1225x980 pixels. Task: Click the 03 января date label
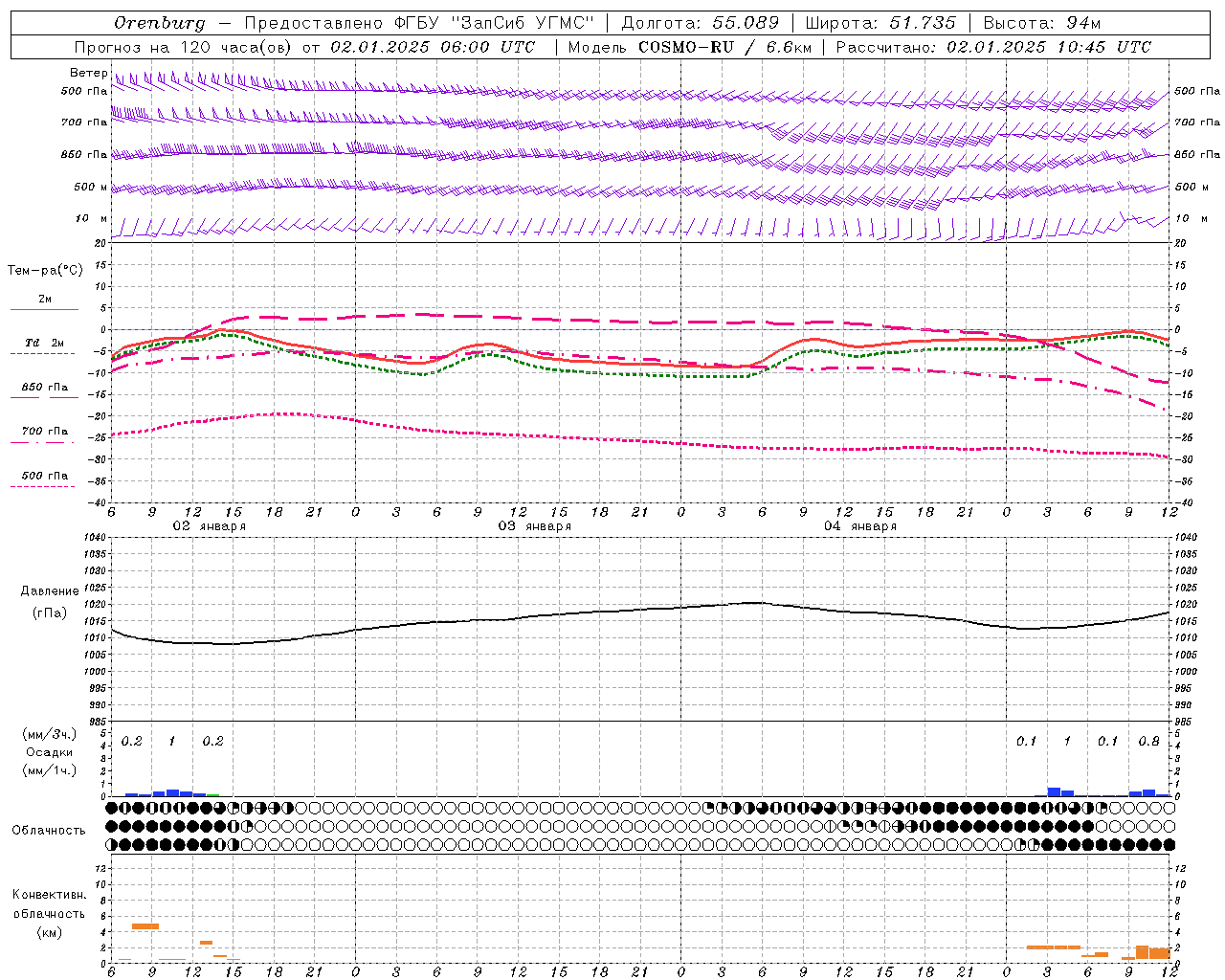click(x=534, y=526)
